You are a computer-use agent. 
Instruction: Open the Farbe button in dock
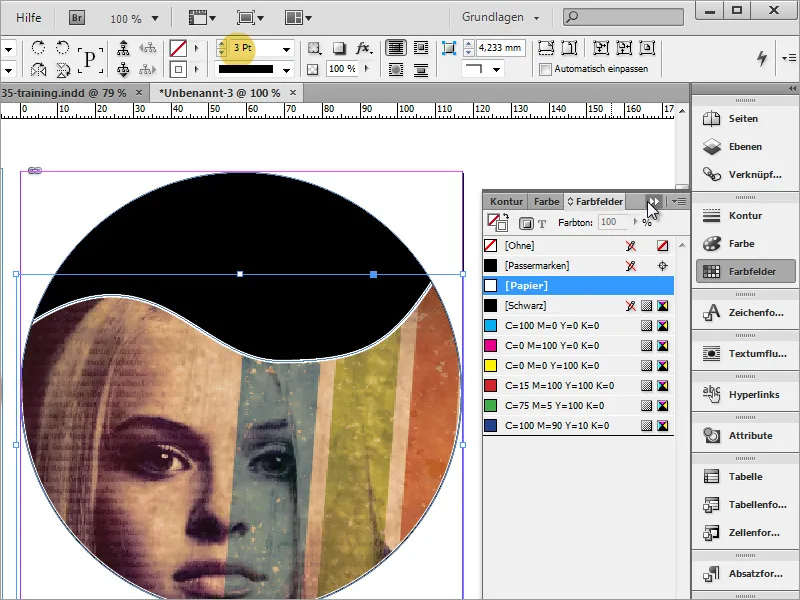(745, 243)
